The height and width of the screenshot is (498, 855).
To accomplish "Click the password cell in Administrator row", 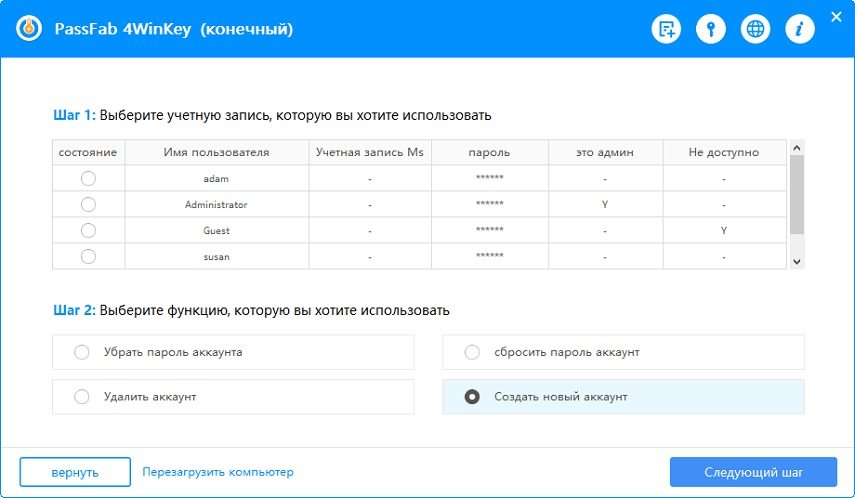I will 490,205.
